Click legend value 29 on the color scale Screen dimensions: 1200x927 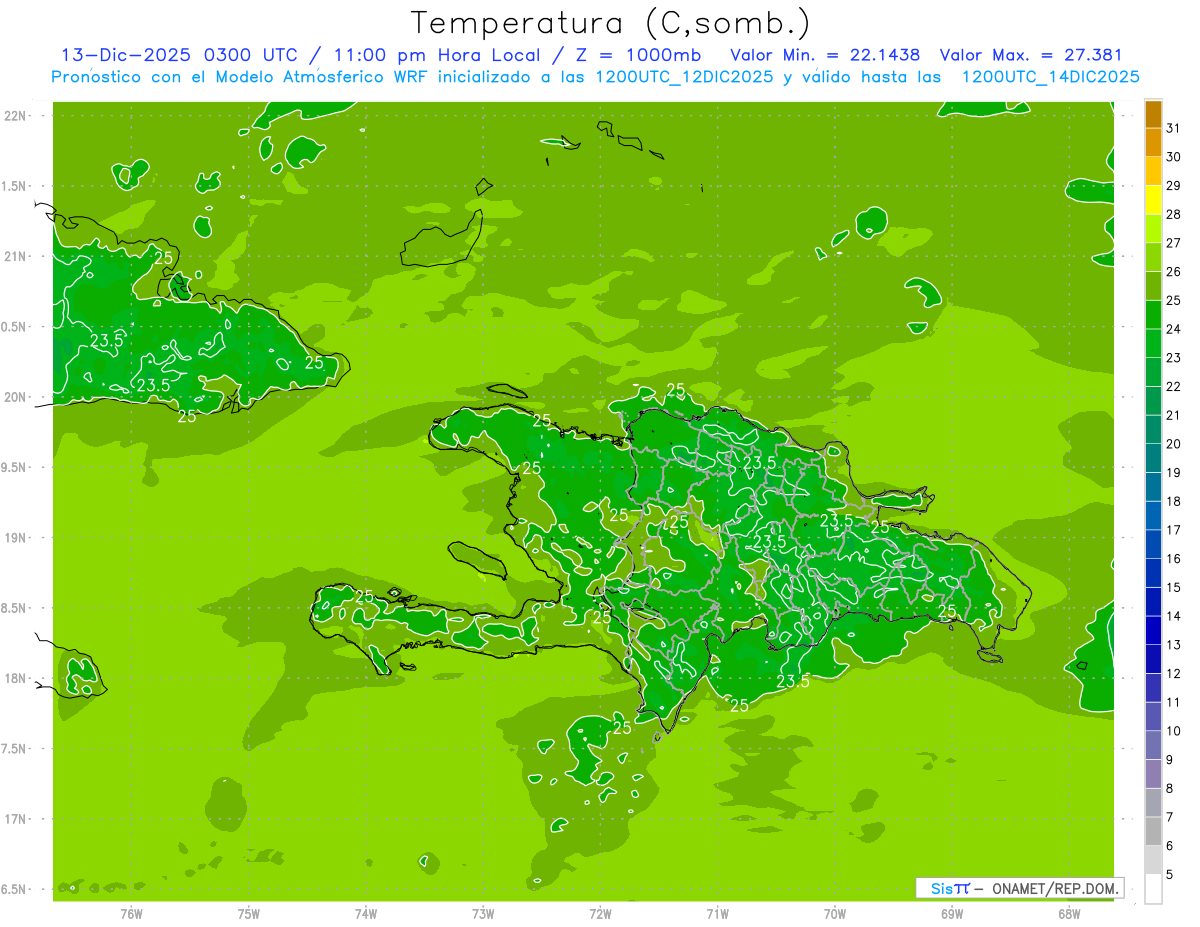click(x=1173, y=186)
